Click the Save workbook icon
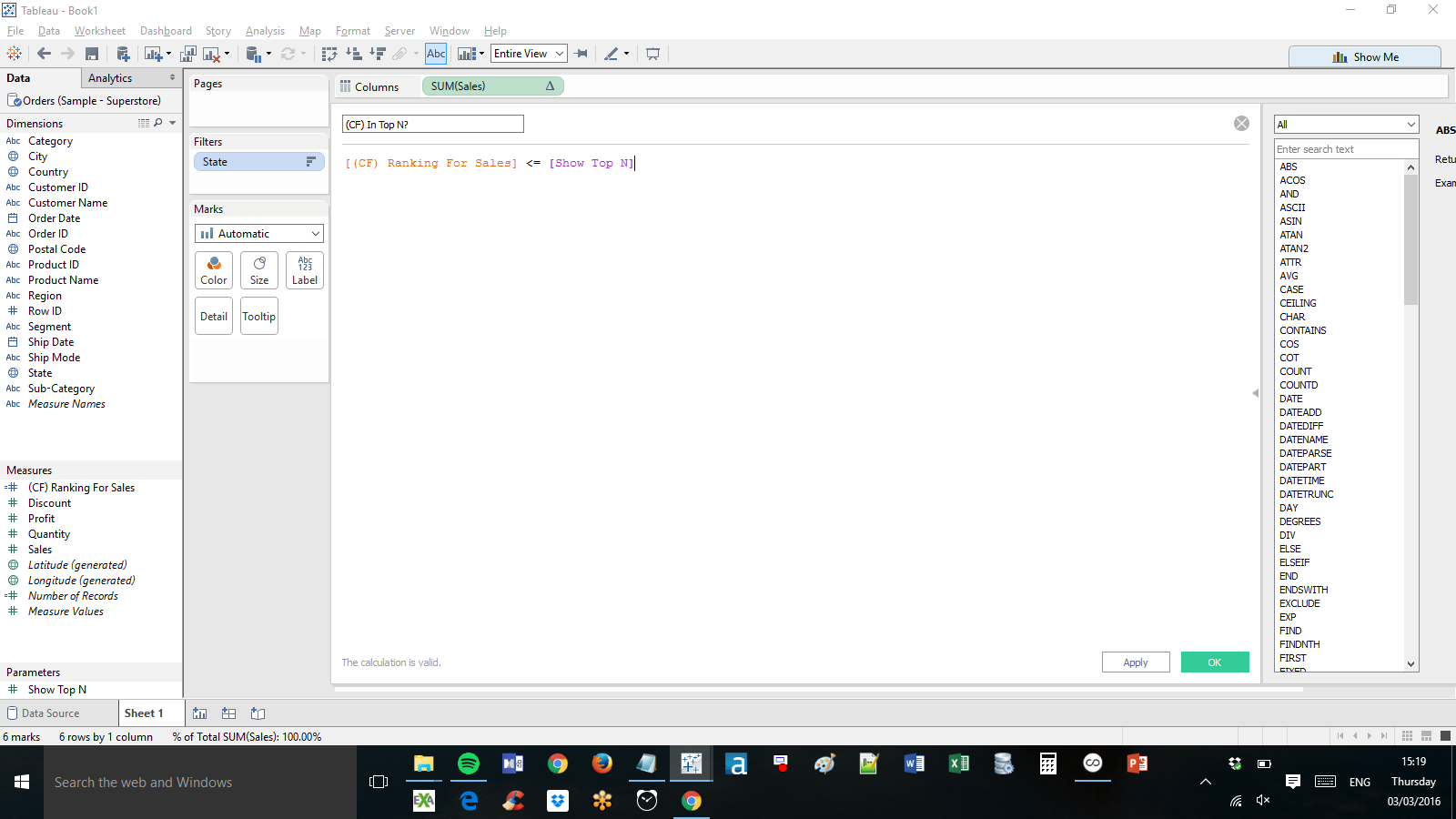 pos(92,54)
